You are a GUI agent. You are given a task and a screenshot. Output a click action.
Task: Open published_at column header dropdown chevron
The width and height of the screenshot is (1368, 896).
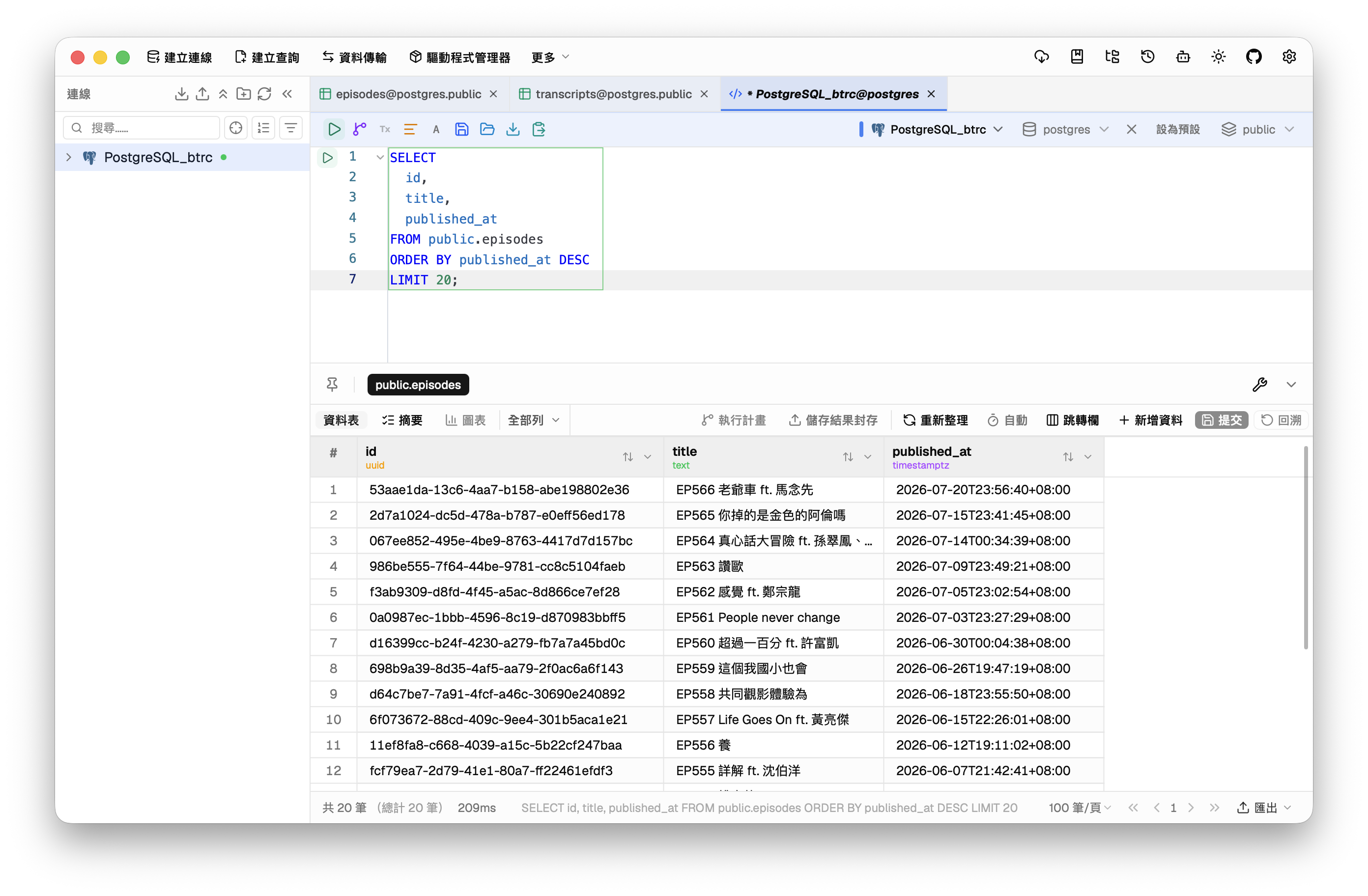pos(1088,457)
